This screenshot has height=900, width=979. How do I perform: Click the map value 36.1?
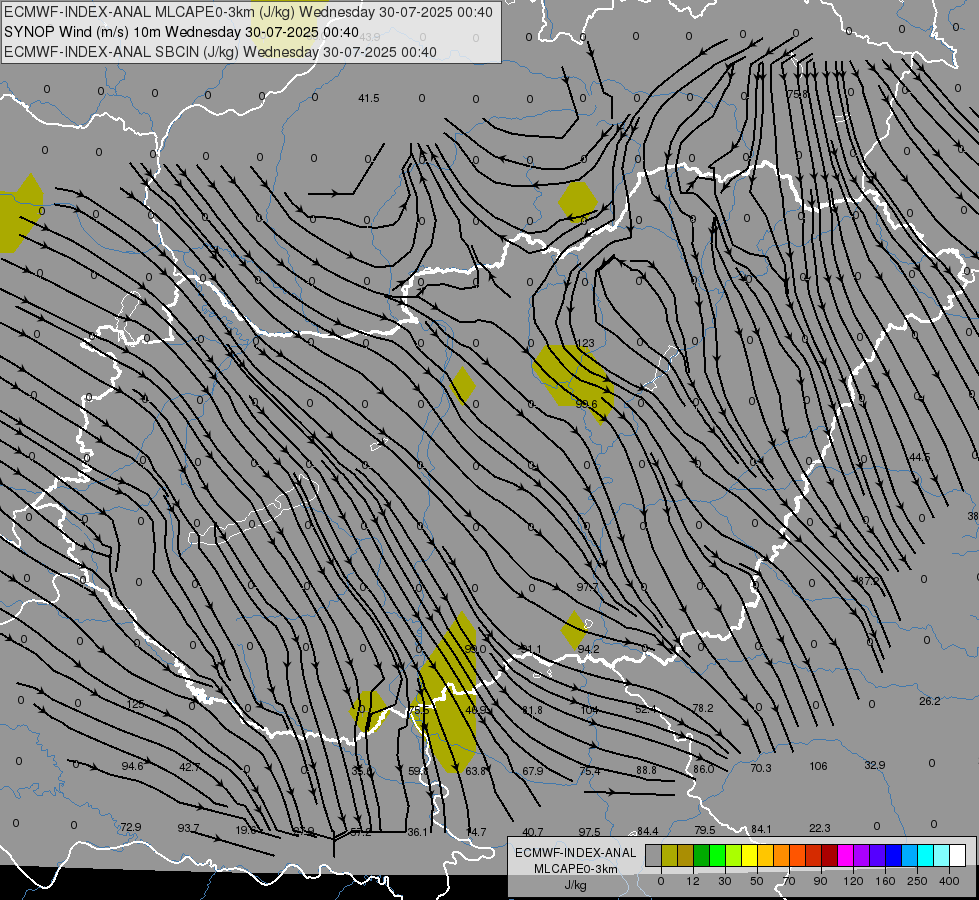tap(417, 831)
